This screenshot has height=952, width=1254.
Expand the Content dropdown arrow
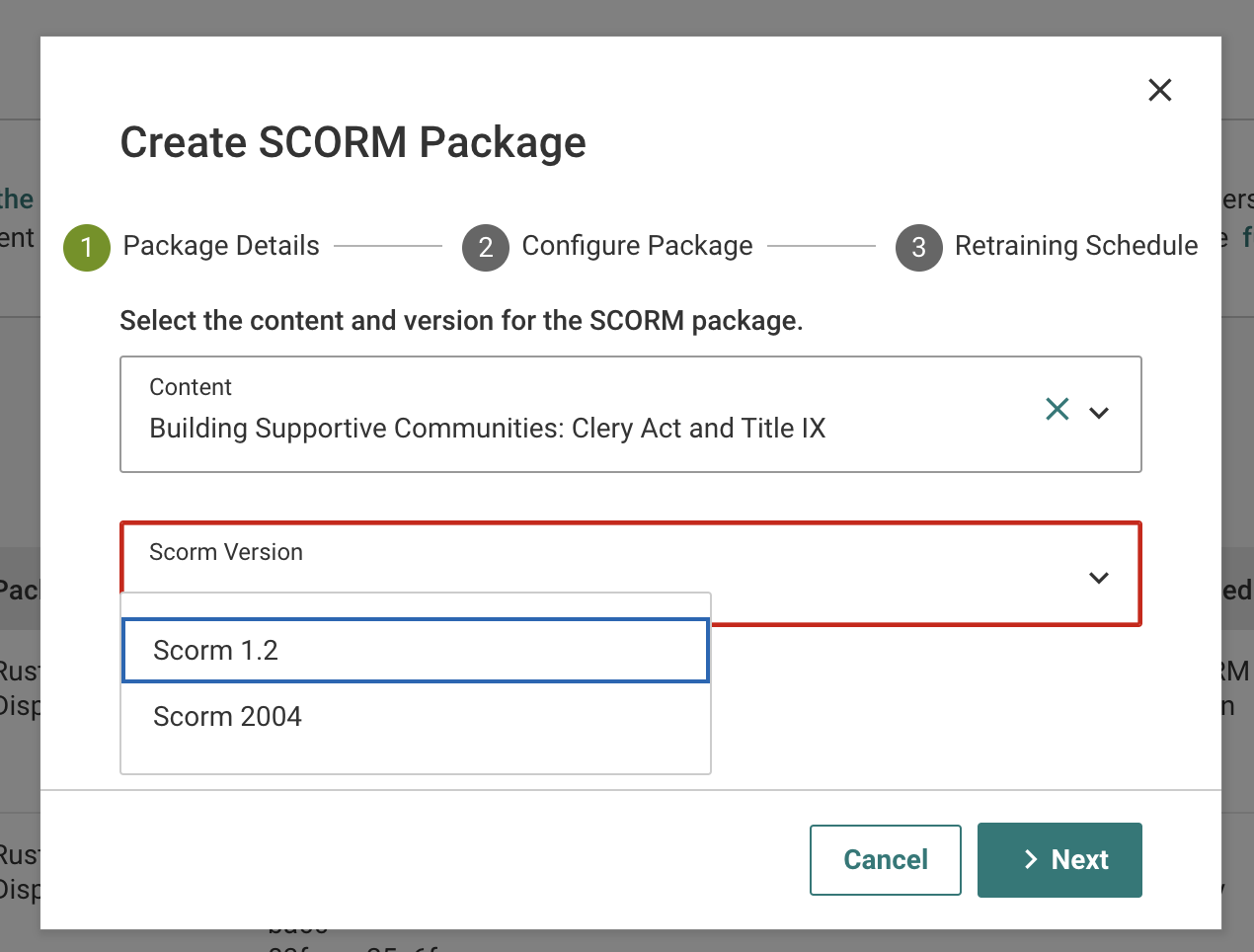(1099, 413)
